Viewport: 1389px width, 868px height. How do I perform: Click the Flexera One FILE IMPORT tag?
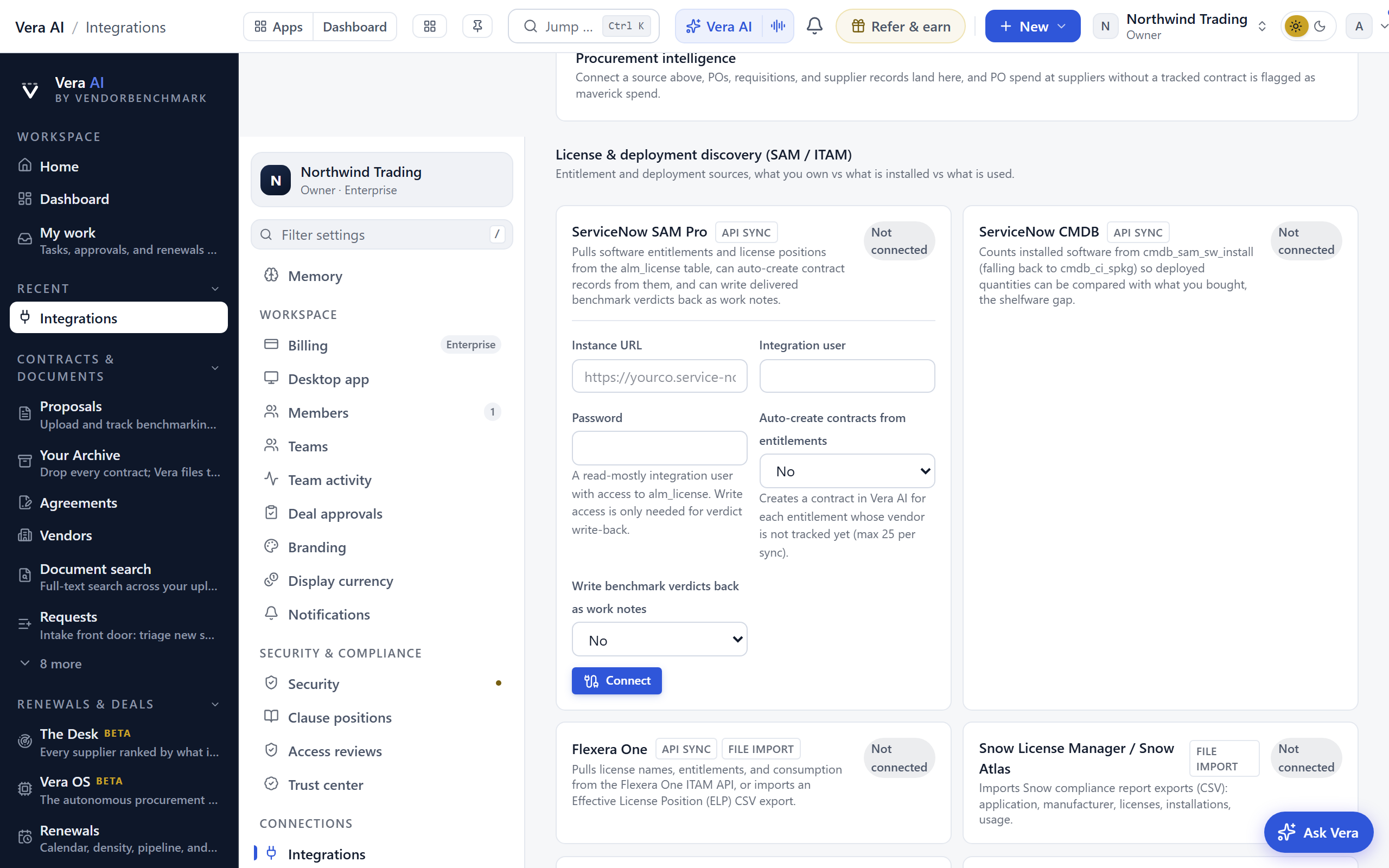pyautogui.click(x=761, y=749)
